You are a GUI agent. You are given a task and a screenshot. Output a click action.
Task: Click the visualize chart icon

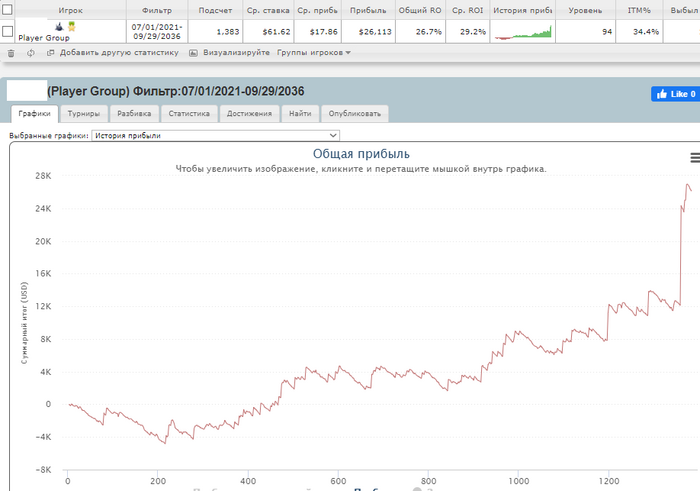193,53
